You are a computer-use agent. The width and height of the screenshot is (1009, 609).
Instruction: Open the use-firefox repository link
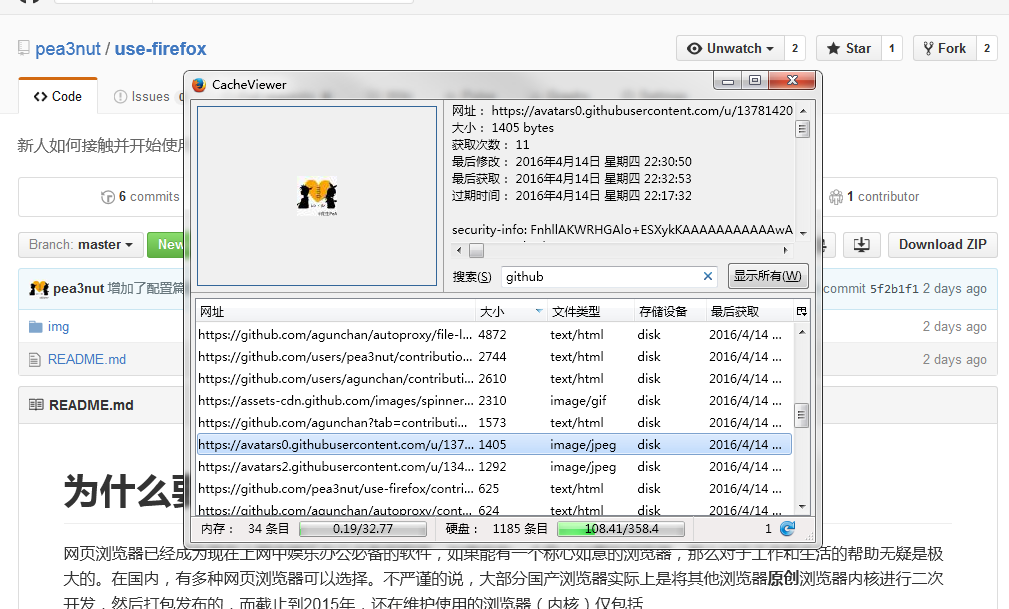point(160,49)
